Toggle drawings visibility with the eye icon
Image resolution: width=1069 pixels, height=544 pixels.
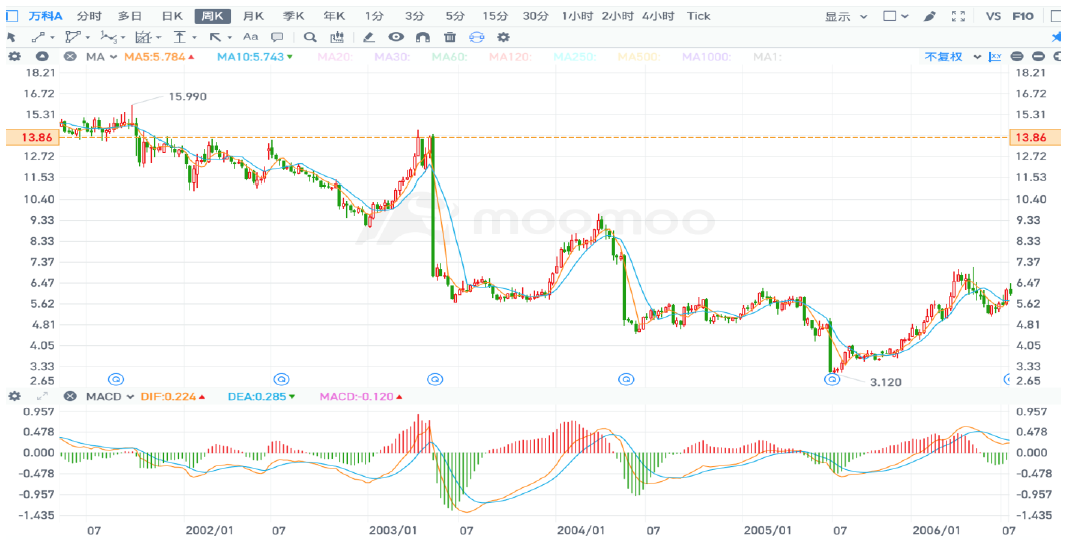point(396,37)
